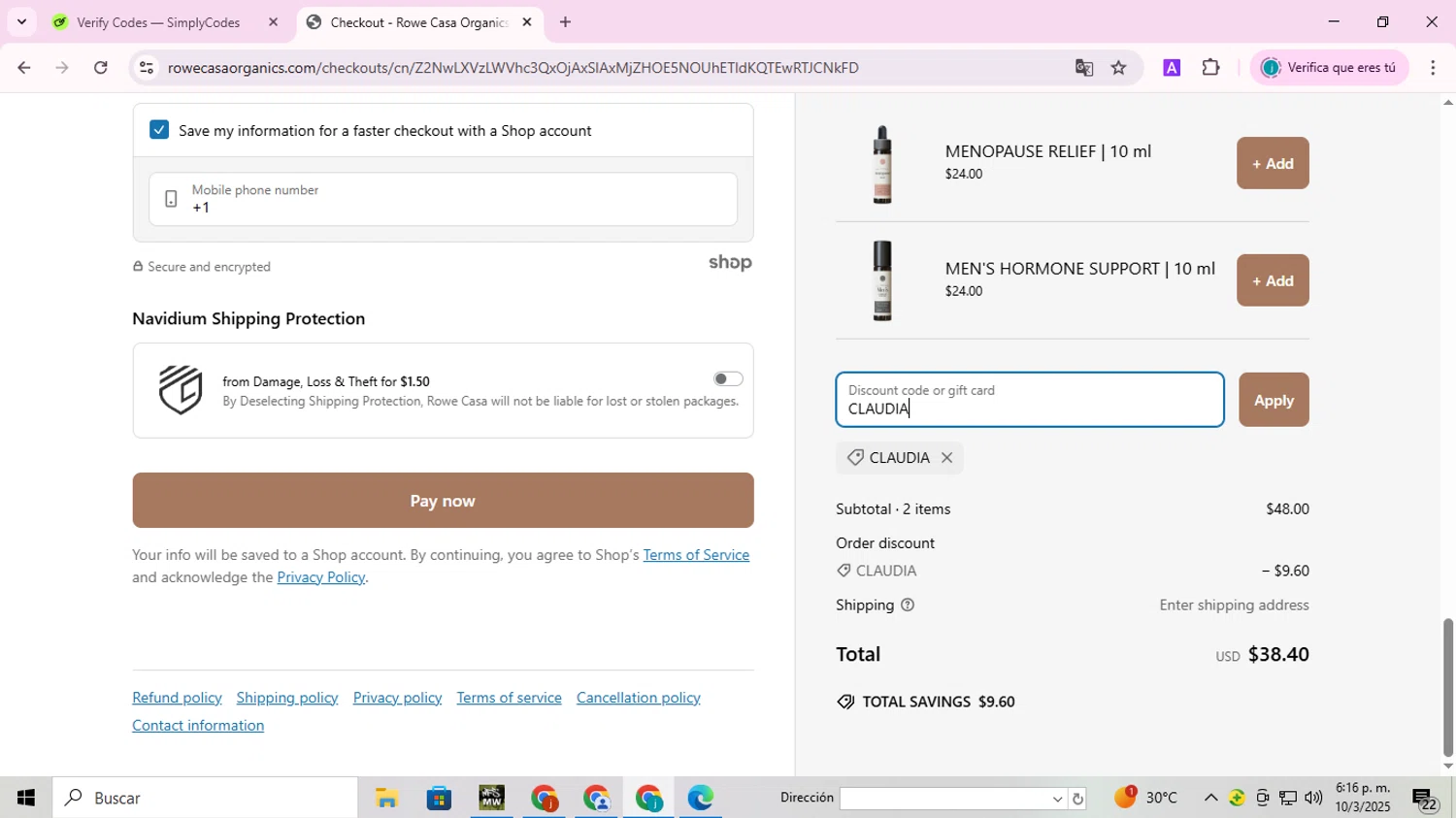The height and width of the screenshot is (818, 1456).
Task: Open the Privacy Policy link under Pay now
Action: [321, 577]
